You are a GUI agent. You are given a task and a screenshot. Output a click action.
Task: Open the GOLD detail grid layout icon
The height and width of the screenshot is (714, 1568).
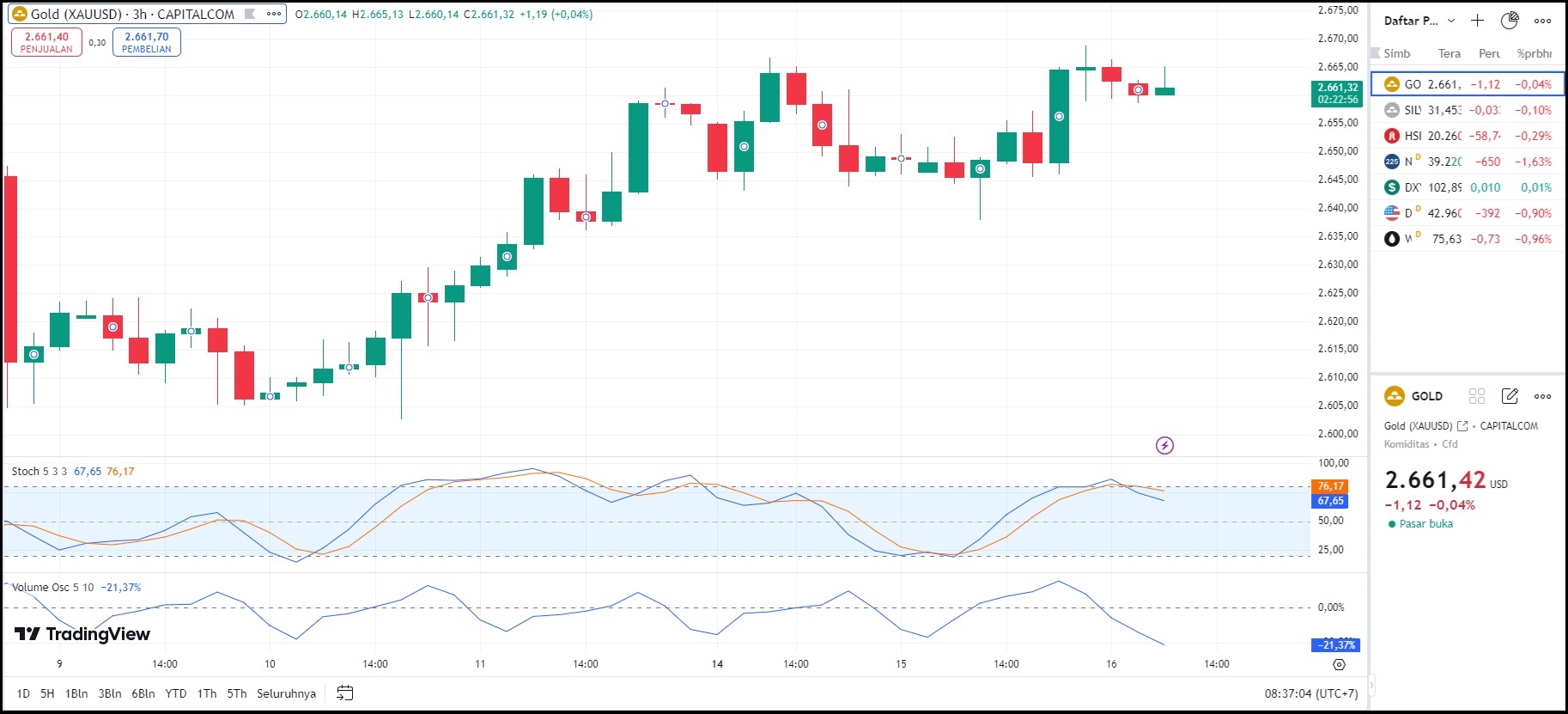pos(1477,396)
